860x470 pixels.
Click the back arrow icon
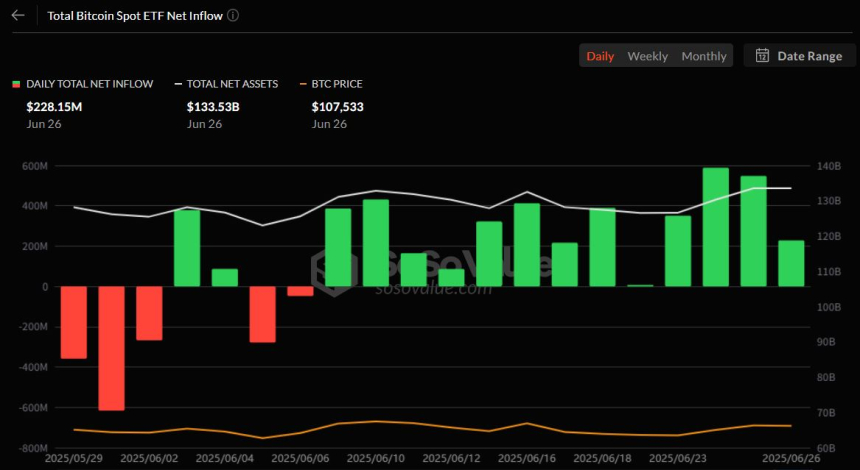18,16
